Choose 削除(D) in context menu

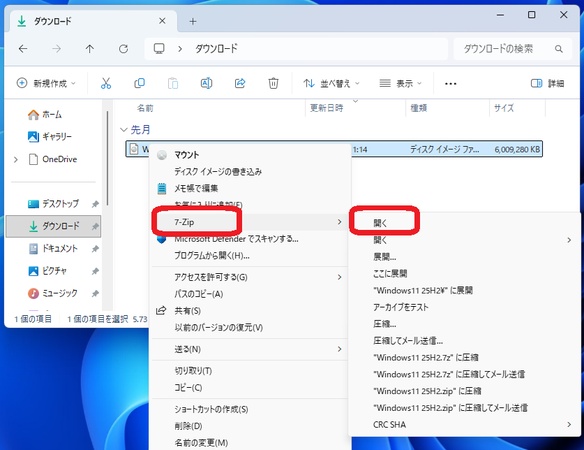tap(250, 426)
